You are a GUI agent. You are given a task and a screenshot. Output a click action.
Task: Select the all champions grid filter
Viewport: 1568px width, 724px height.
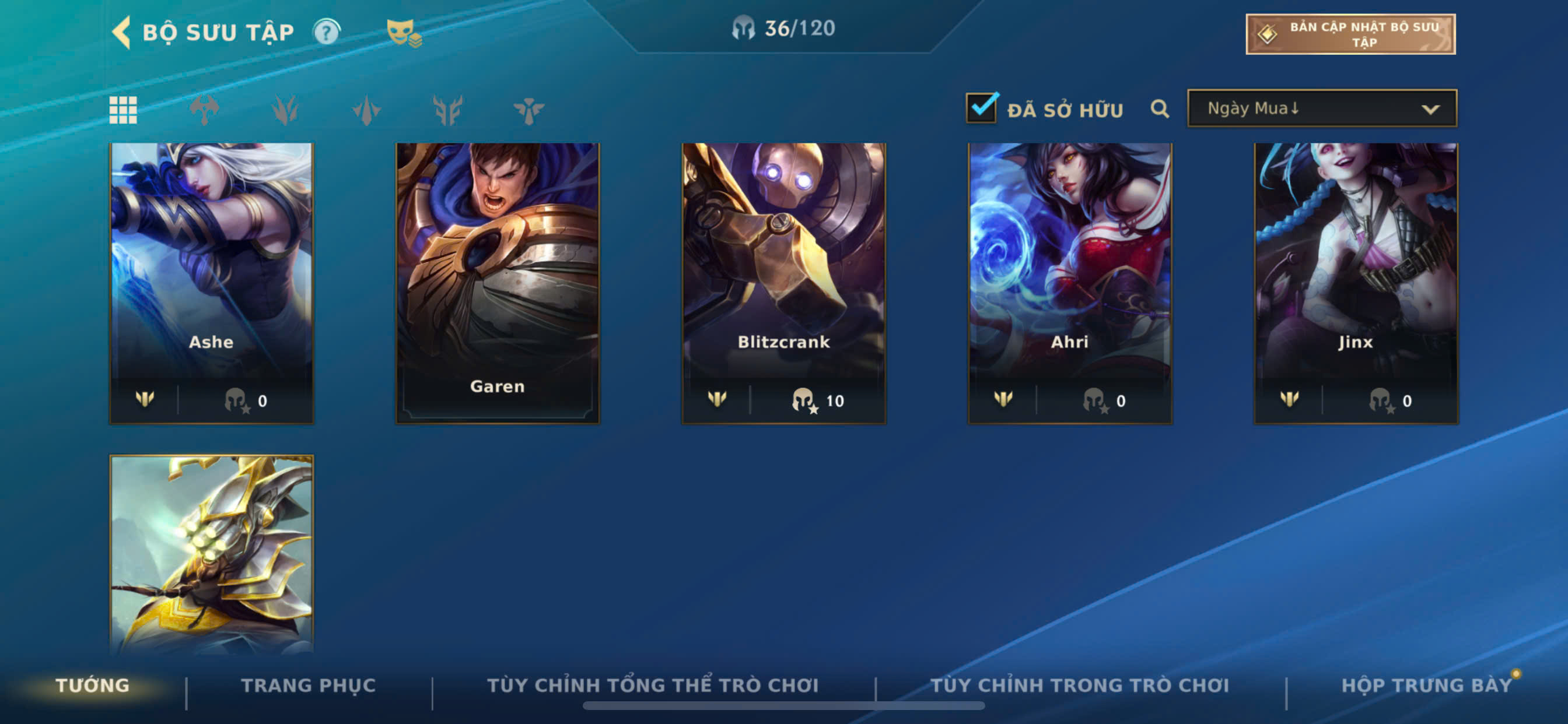(123, 110)
